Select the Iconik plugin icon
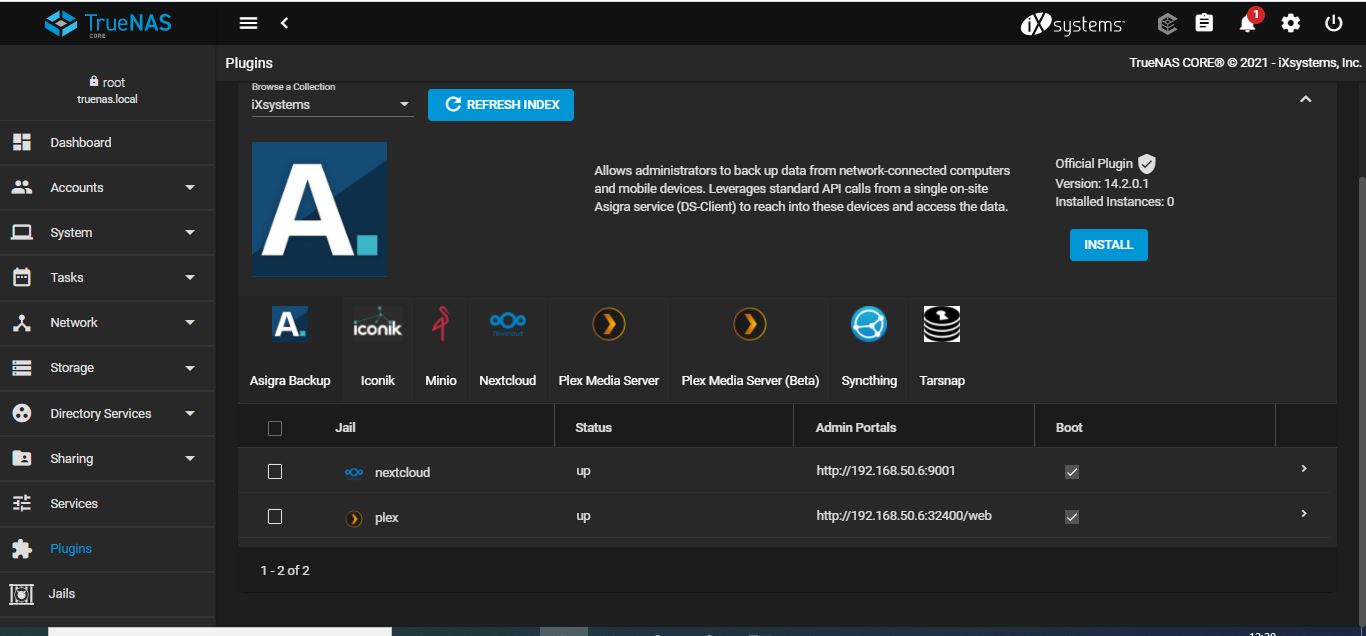This screenshot has width=1366, height=636. click(x=378, y=324)
